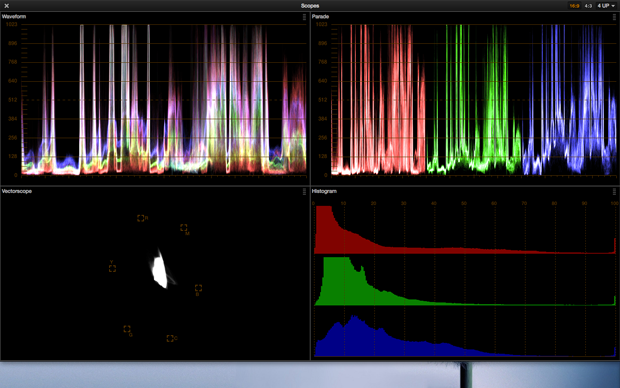Click the cyan C target on vectorscope

pyautogui.click(x=170, y=339)
